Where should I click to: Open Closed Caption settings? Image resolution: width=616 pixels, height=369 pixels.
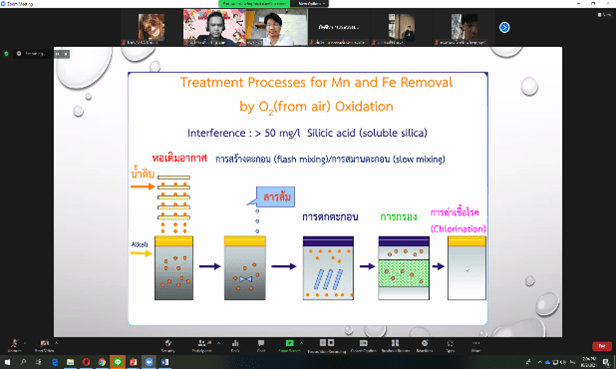pos(363,345)
